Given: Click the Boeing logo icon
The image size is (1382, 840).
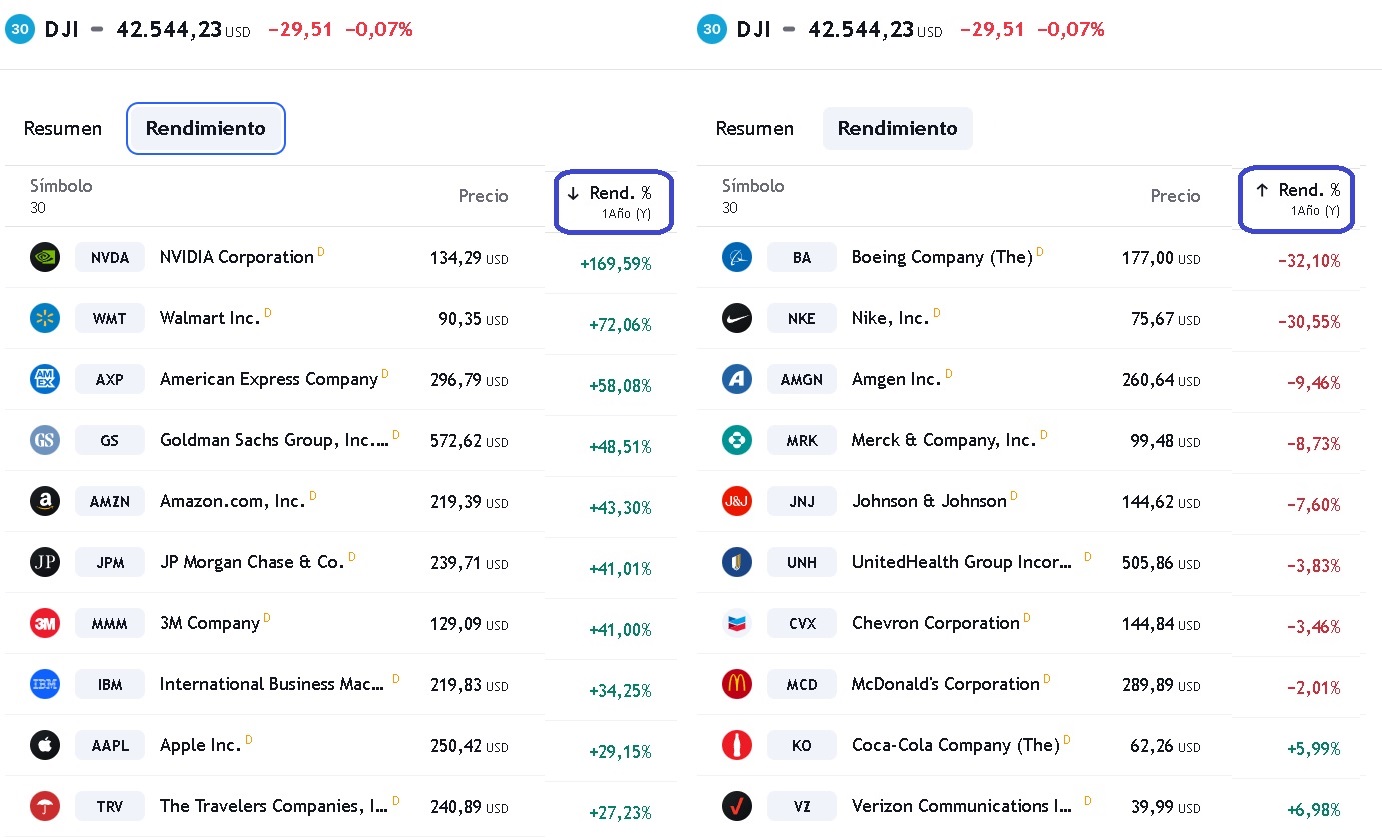Looking at the screenshot, I should (x=737, y=257).
